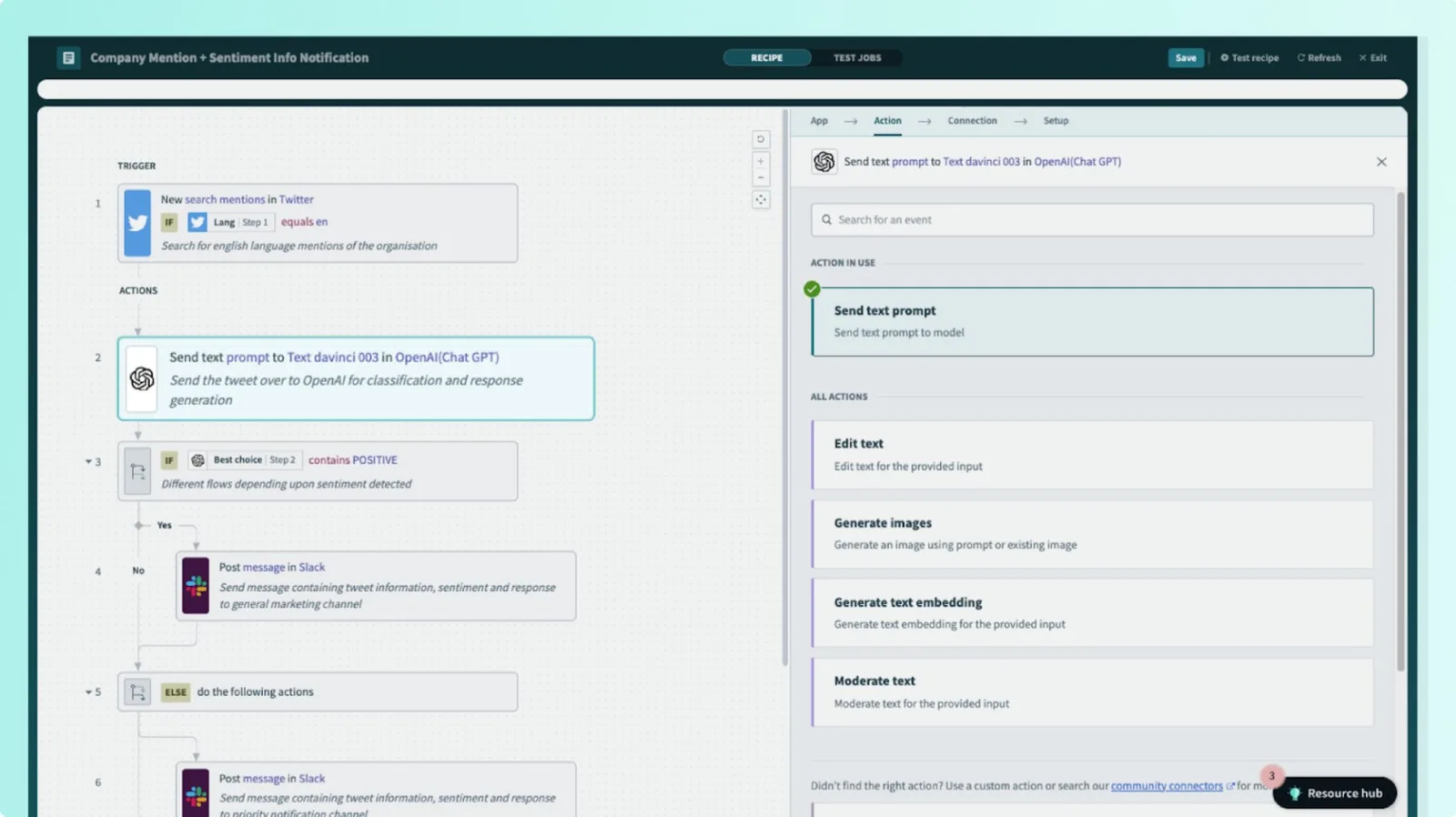Select step 3 IF Best choice condition card
1456x817 pixels.
pyautogui.click(x=318, y=471)
